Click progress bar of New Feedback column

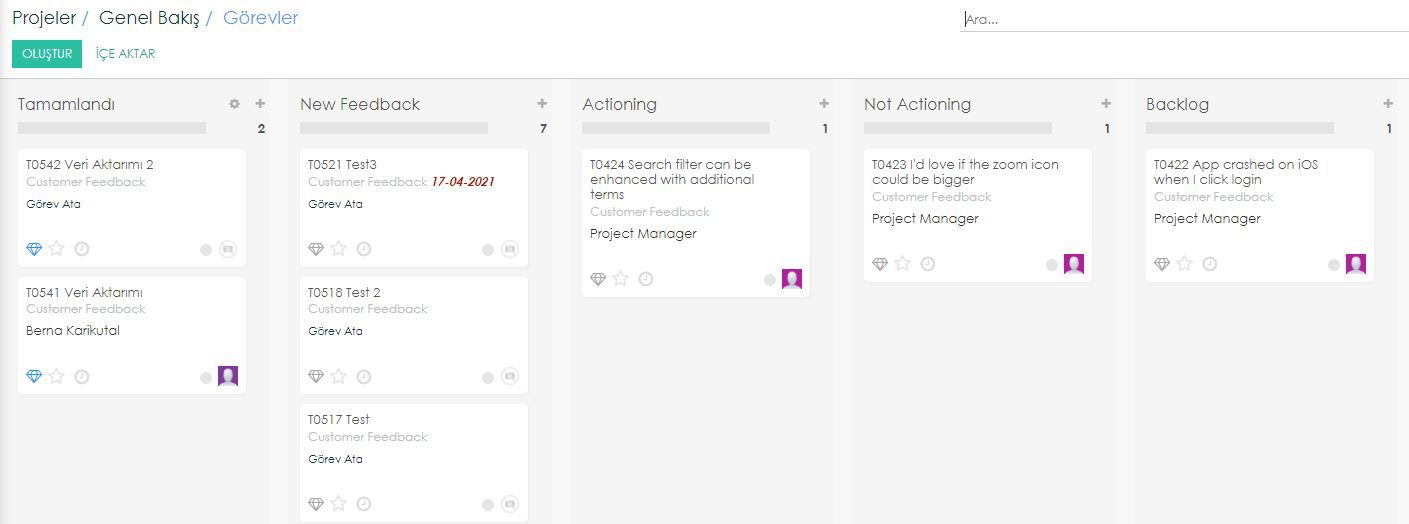click(394, 128)
